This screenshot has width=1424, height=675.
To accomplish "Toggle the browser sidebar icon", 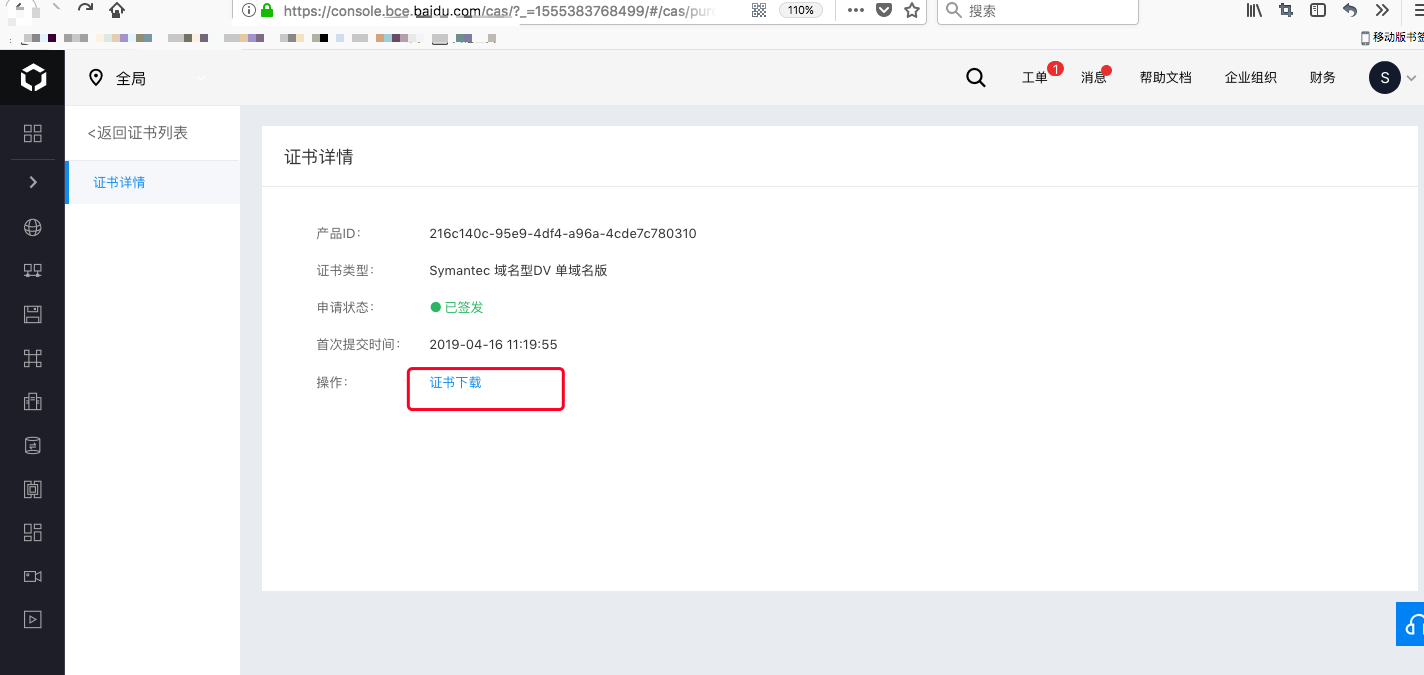I will pos(1318,11).
